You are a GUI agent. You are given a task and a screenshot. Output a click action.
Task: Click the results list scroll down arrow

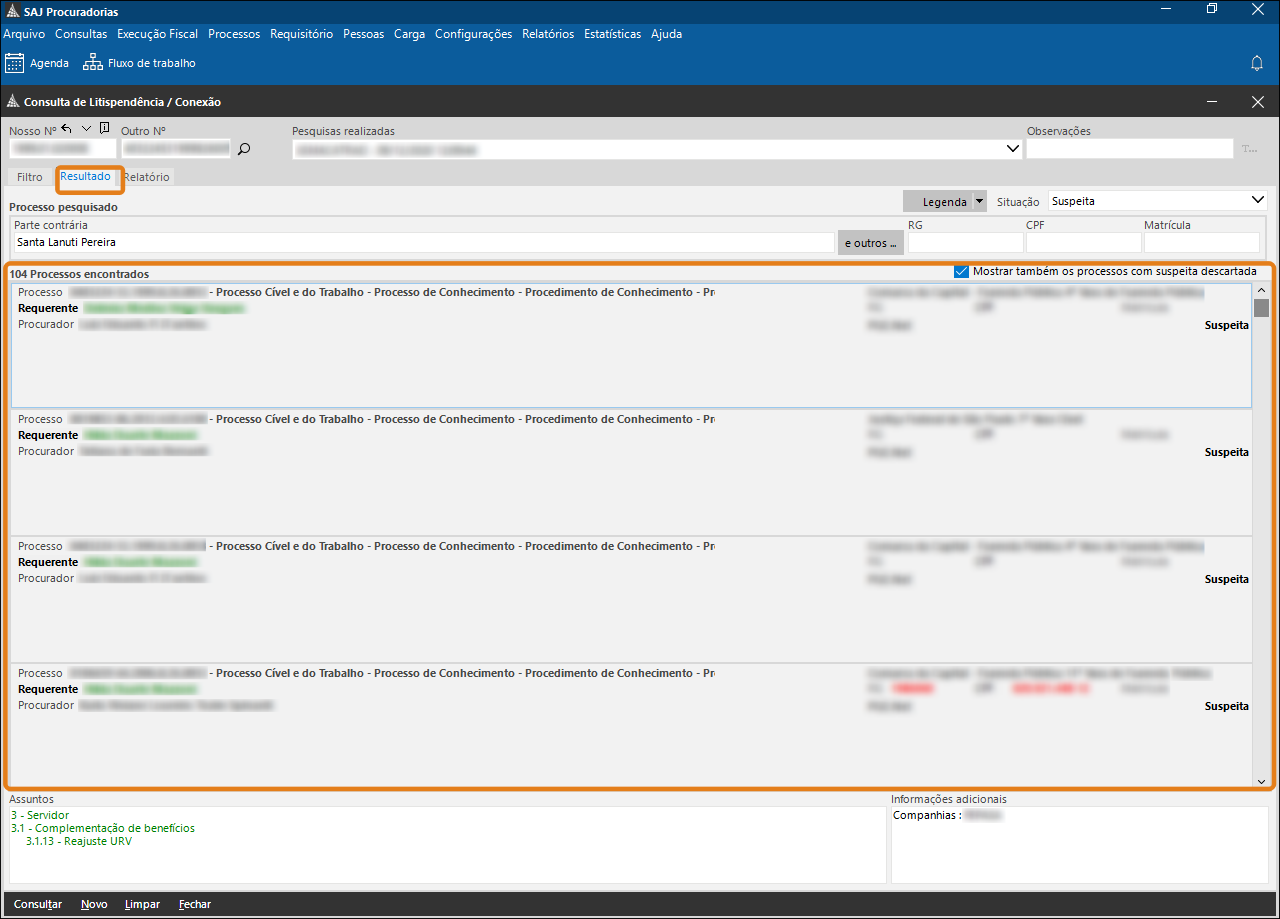point(1261,780)
